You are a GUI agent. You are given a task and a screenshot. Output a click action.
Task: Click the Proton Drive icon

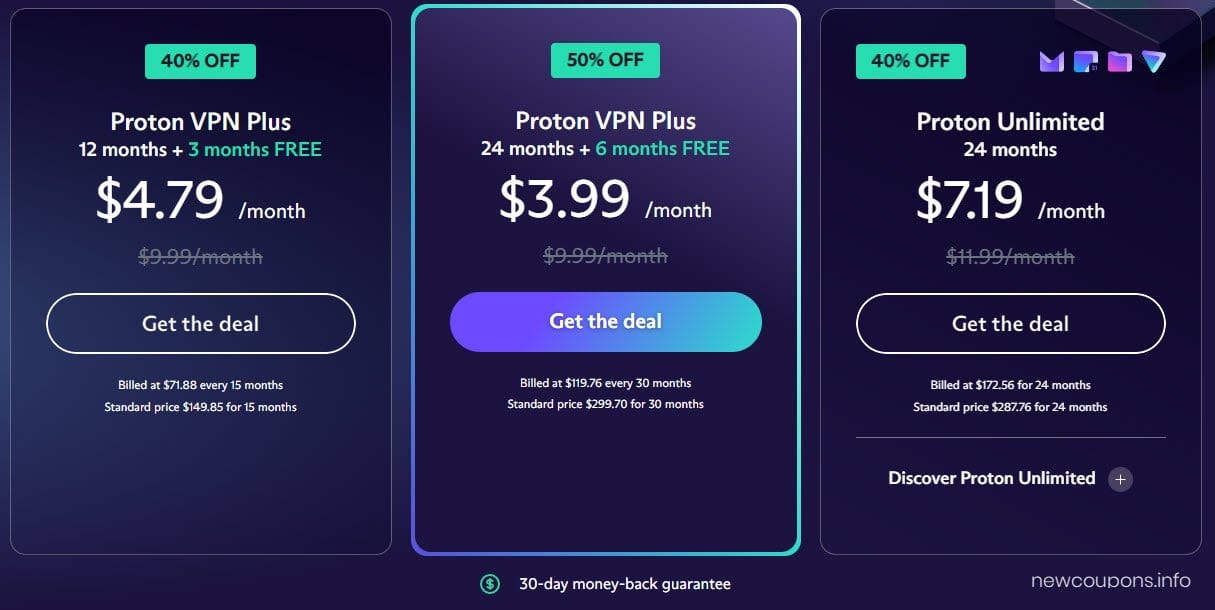(x=1118, y=61)
